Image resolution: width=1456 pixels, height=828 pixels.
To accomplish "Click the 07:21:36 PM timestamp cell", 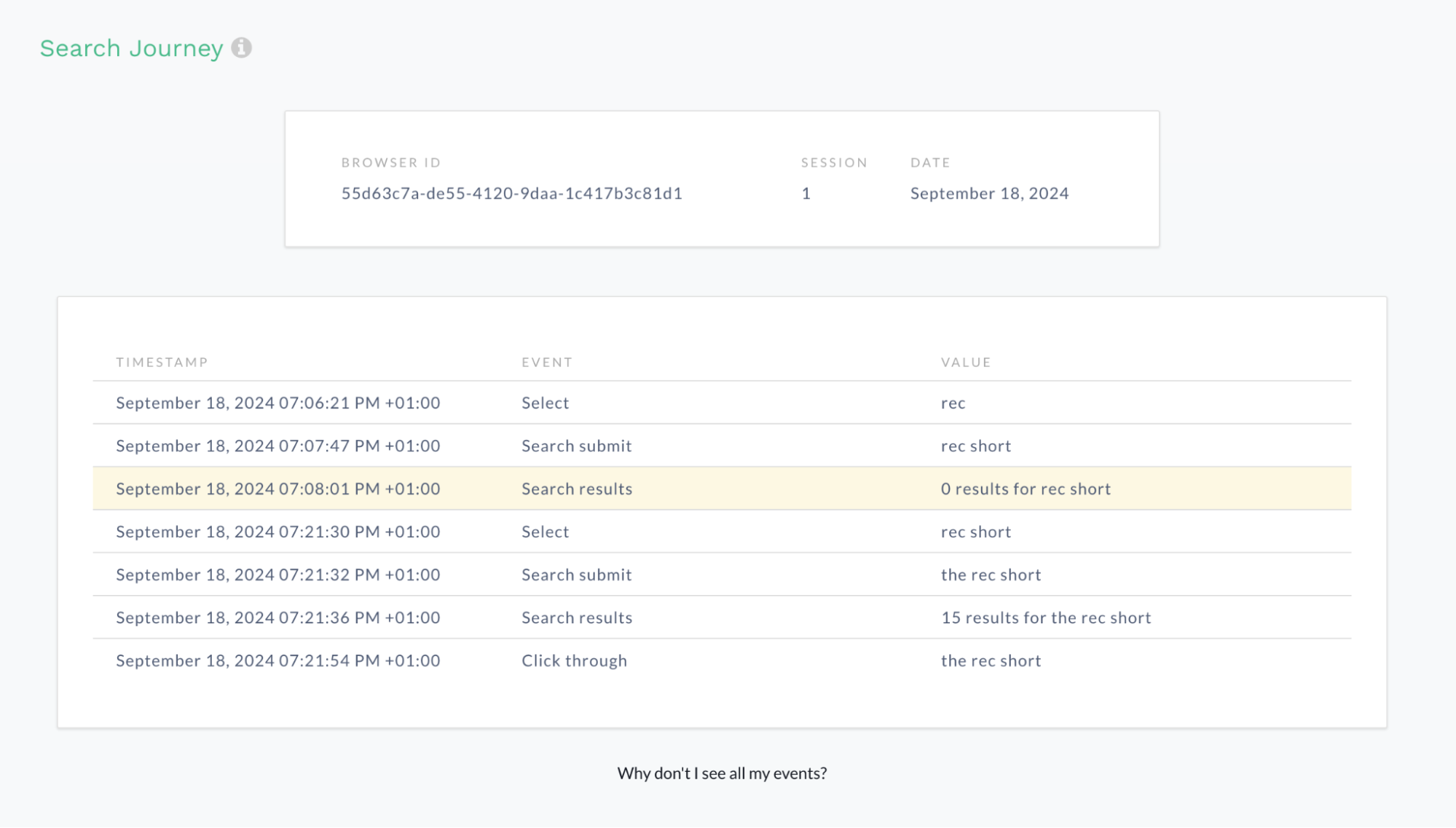I will [x=278, y=618].
